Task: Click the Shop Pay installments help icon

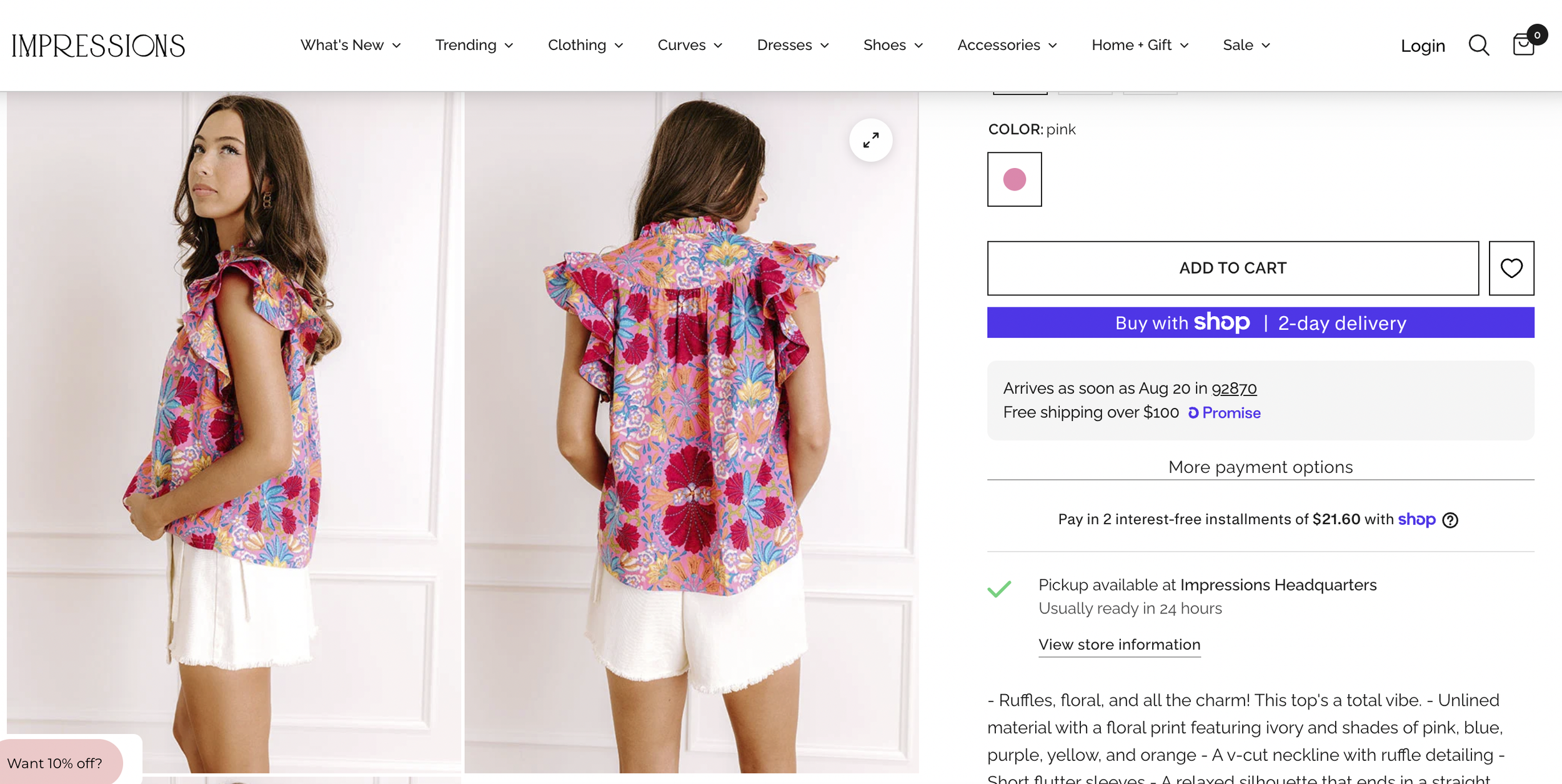Action: coord(1450,520)
